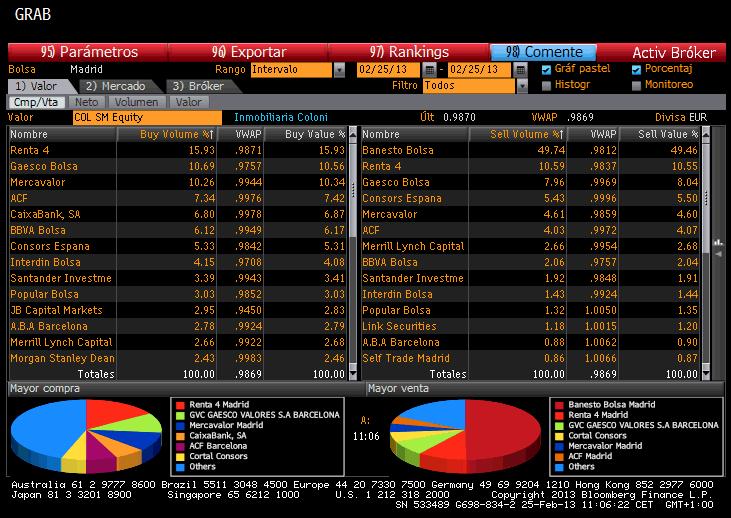
Task: Select Neto sub-tab
Action: coord(87,102)
